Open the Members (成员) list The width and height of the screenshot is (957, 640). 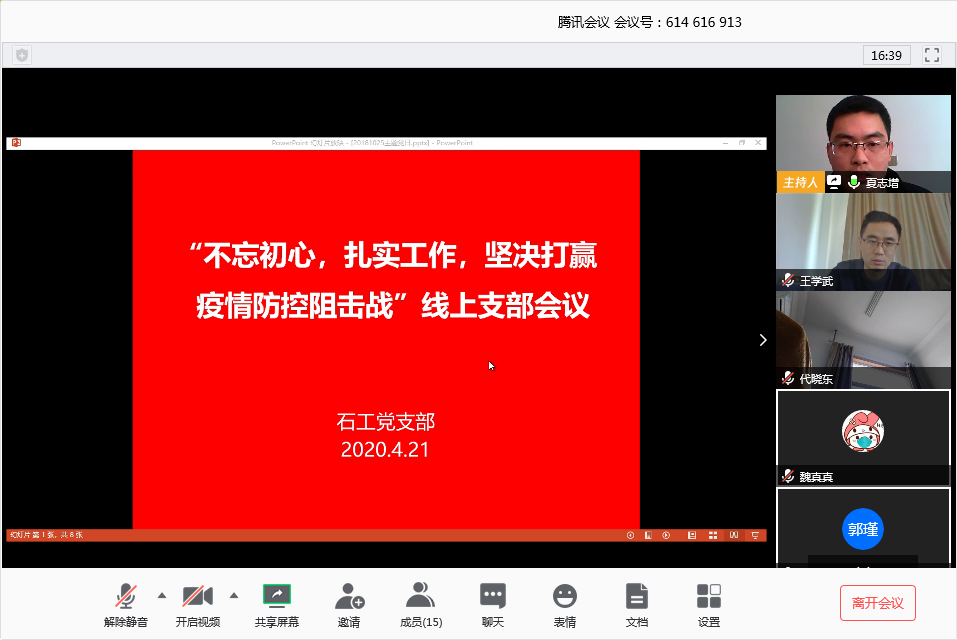(420, 597)
